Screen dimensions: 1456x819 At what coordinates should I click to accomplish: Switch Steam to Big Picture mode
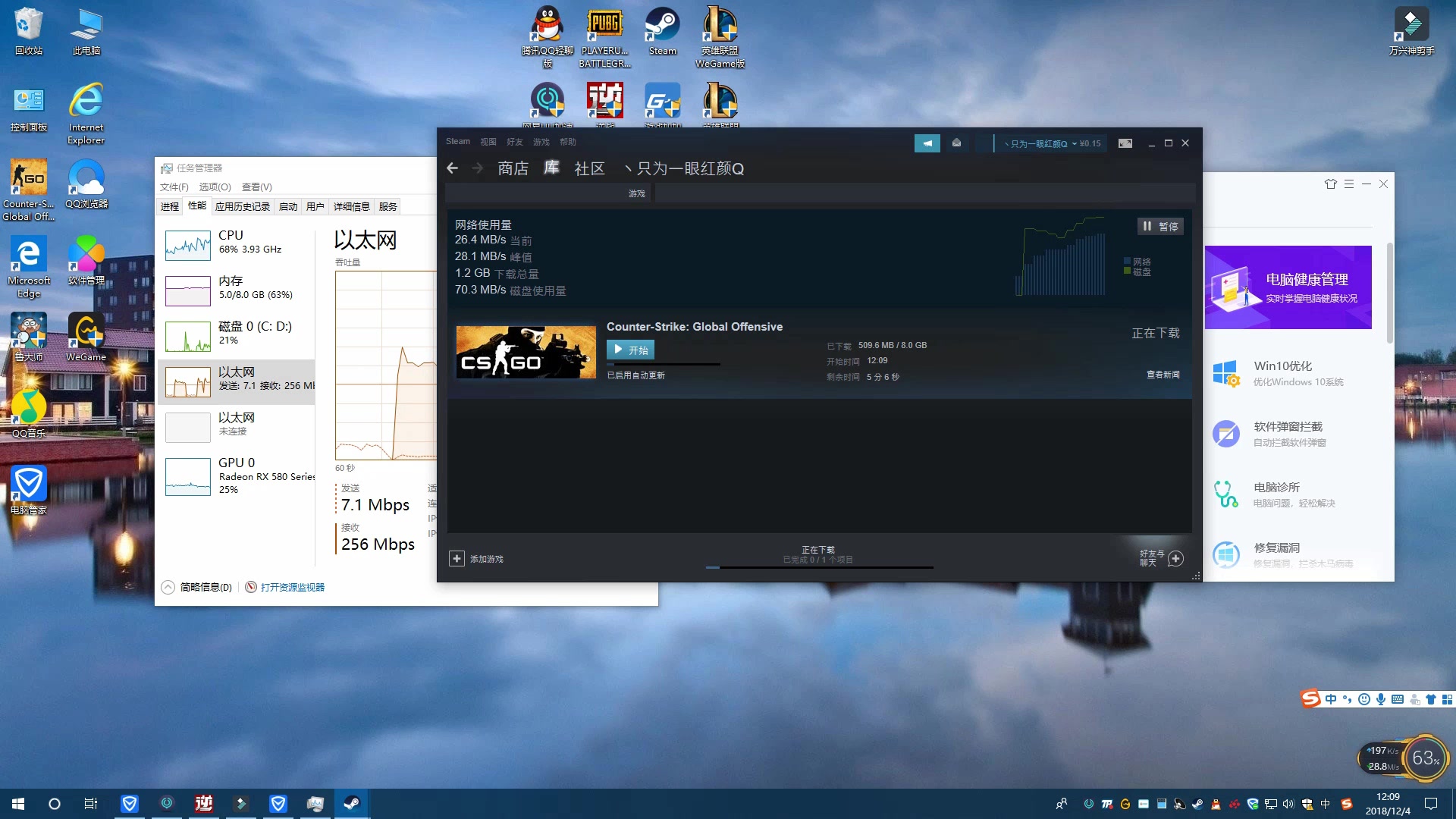click(1125, 143)
